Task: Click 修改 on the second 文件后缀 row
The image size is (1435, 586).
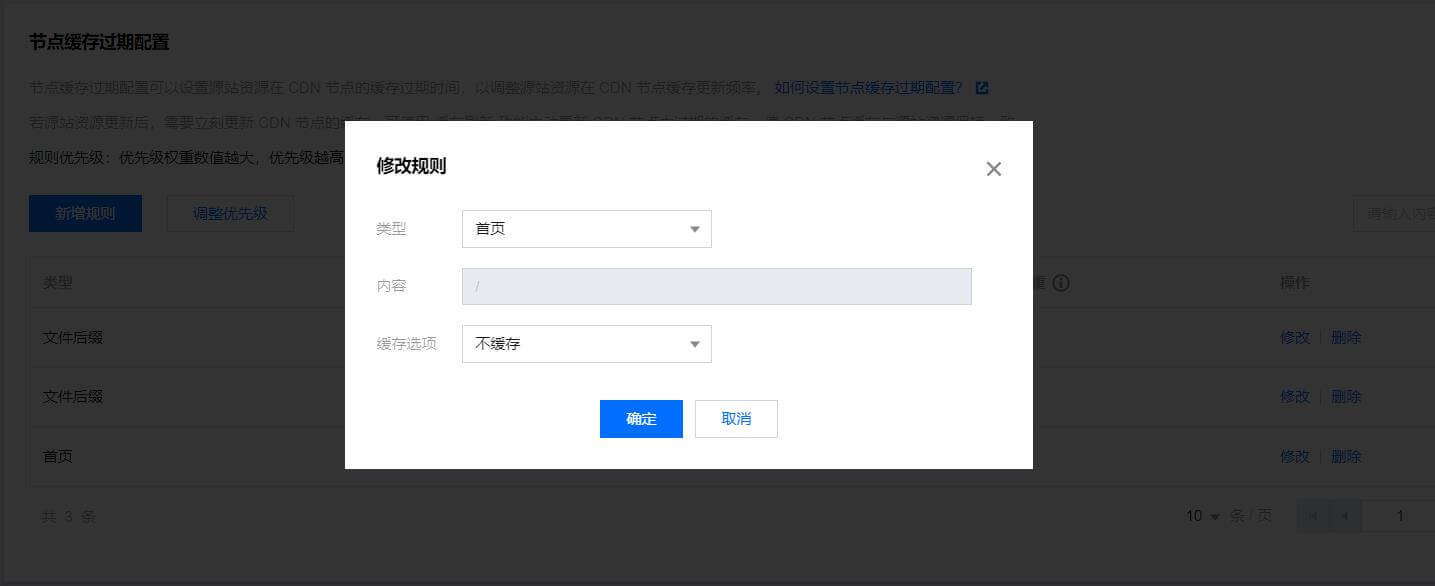Action: coord(1295,396)
